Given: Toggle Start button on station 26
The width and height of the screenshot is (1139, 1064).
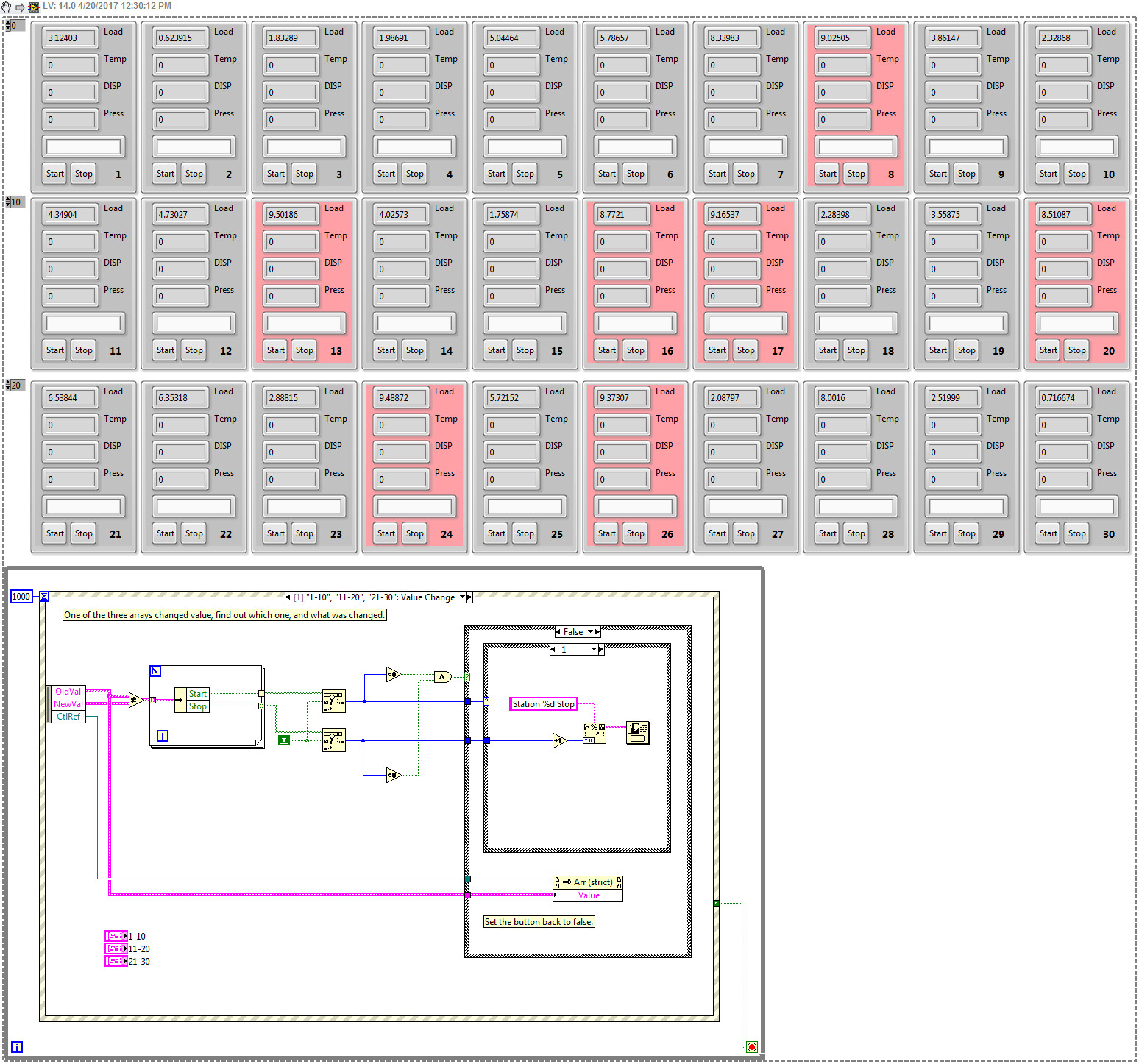Looking at the screenshot, I should pyautogui.click(x=607, y=533).
